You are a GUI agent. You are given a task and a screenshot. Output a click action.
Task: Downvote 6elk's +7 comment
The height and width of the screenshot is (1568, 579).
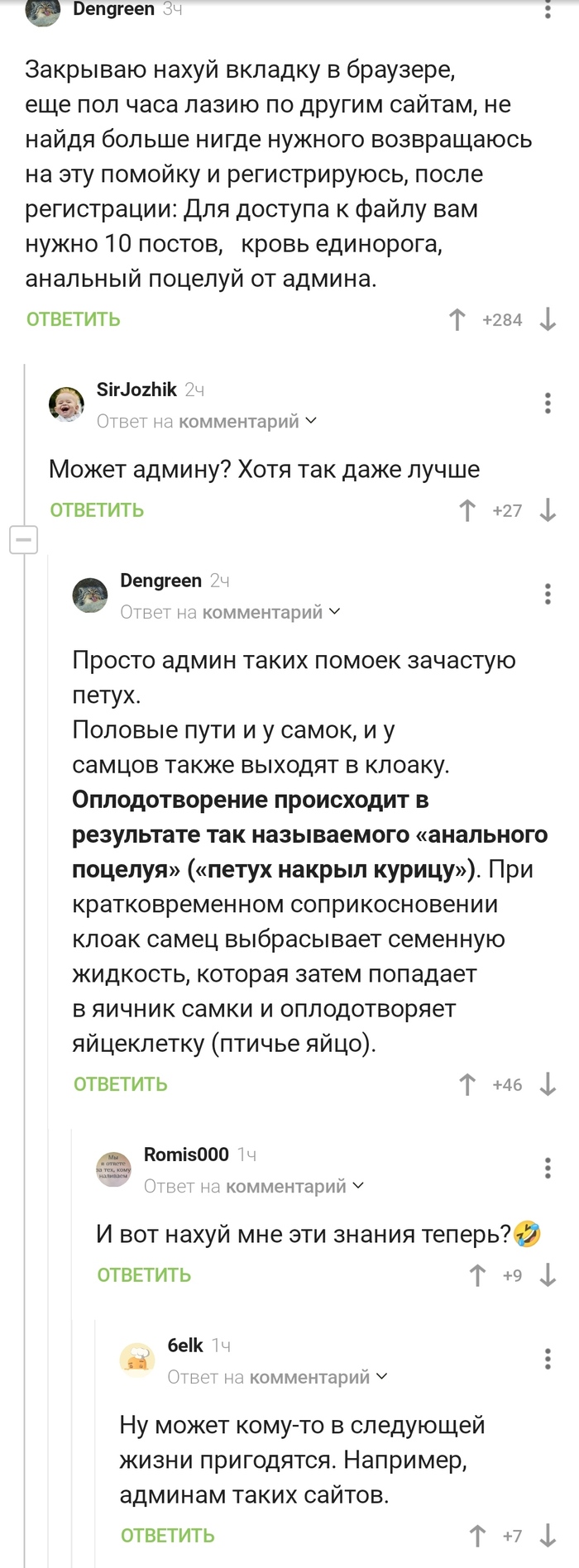pos(548,1537)
